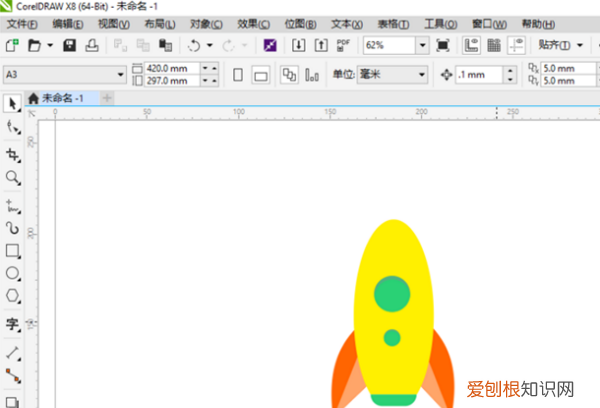This screenshot has width=600, height=408.
Task: Toggle the Show grid button
Action: pyautogui.click(x=494, y=46)
